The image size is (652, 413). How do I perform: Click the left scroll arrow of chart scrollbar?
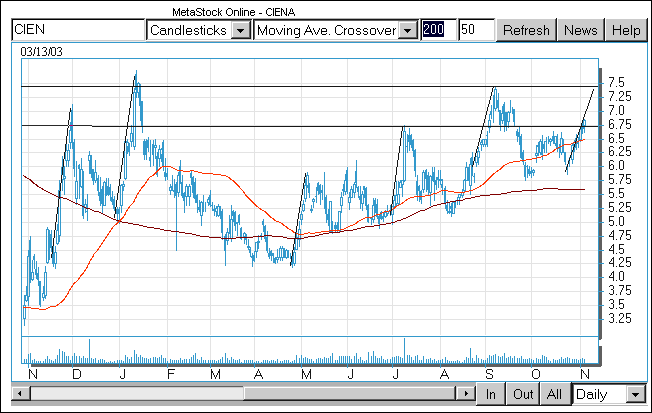[20, 393]
